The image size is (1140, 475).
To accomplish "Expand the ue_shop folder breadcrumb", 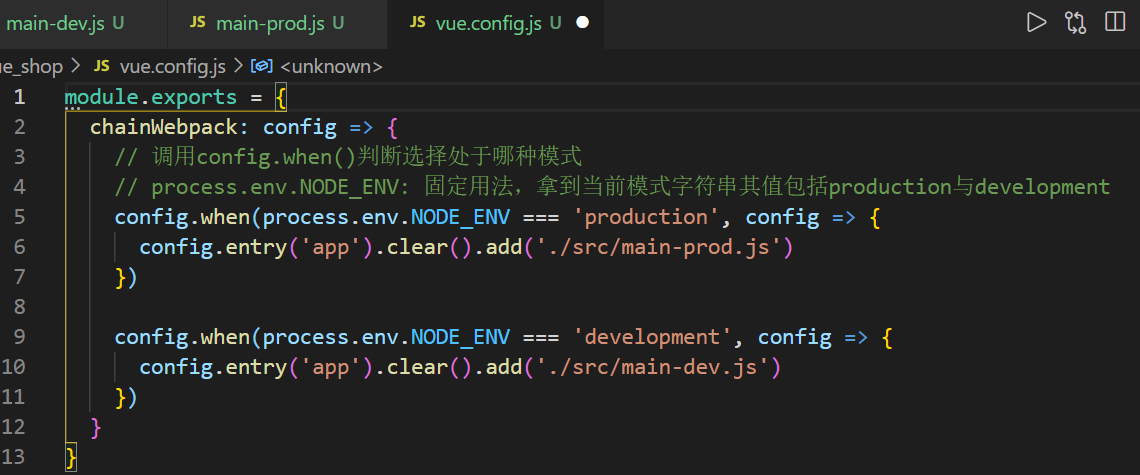I will tap(30, 66).
